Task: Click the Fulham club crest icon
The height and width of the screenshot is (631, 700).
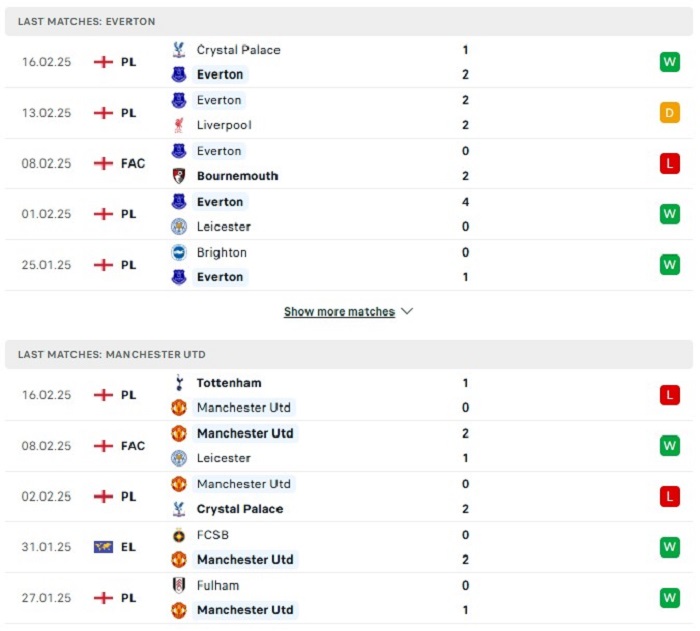Action: point(179,585)
